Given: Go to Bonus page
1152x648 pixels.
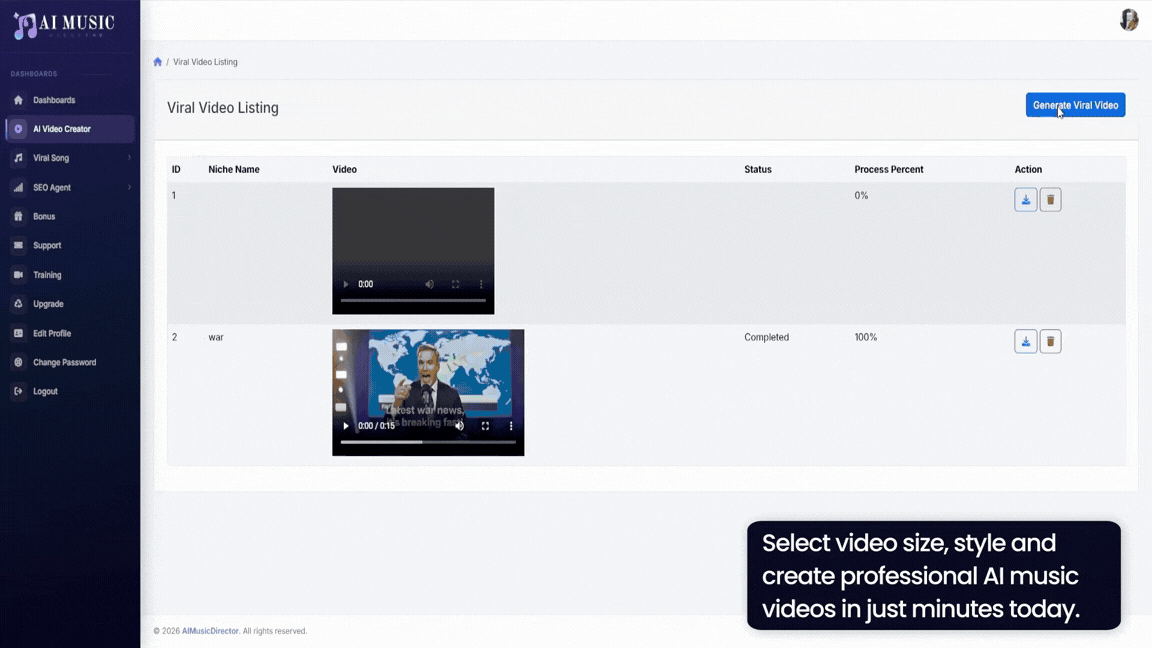Looking at the screenshot, I should coord(70,217).
